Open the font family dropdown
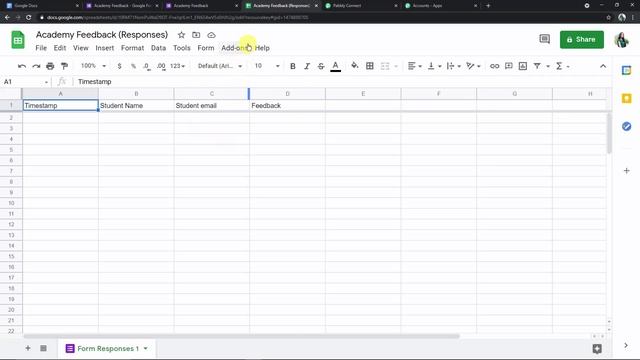 point(220,66)
